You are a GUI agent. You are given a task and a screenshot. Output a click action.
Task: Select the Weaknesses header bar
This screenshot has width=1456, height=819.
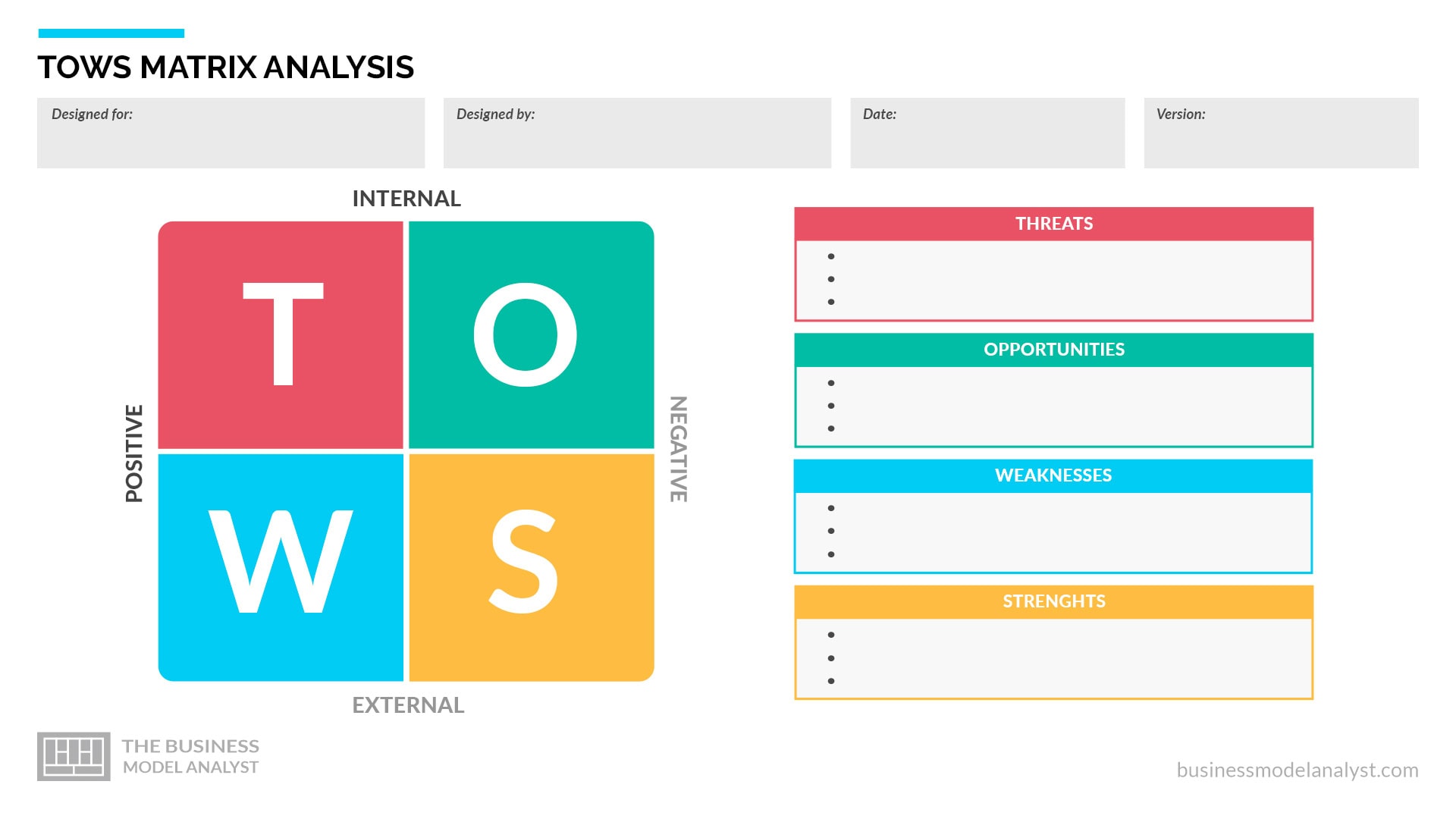[1053, 475]
